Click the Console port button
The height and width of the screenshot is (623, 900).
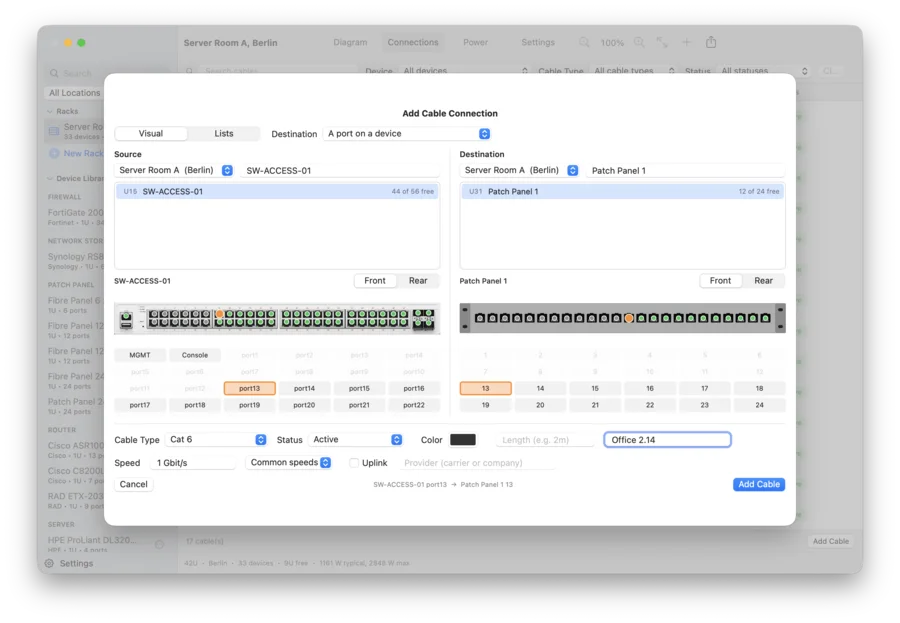coord(195,355)
